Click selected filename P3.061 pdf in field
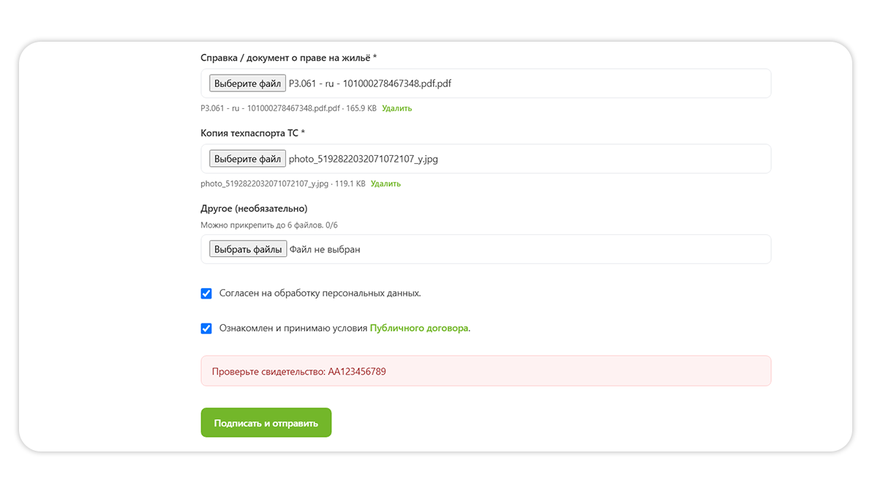The image size is (872, 491). pyautogui.click(x=370, y=83)
